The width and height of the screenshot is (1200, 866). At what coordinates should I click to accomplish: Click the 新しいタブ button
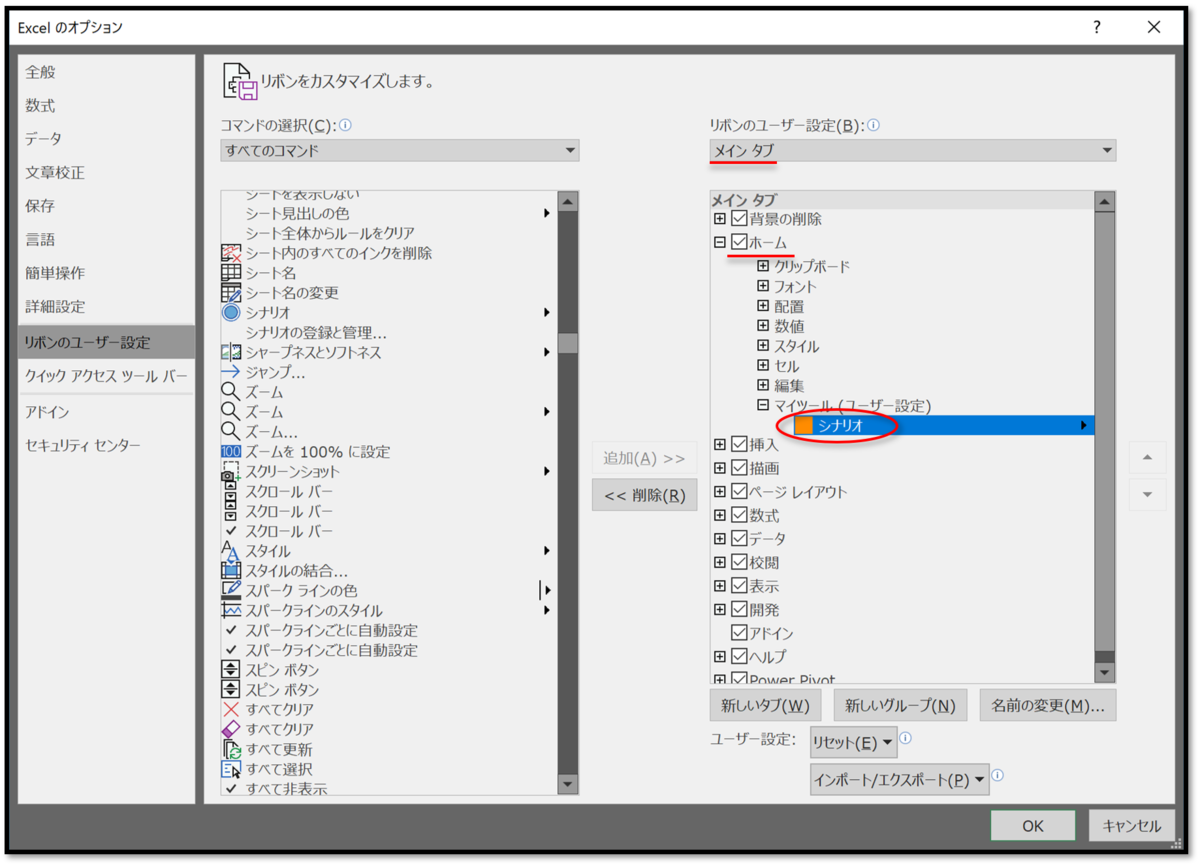767,705
